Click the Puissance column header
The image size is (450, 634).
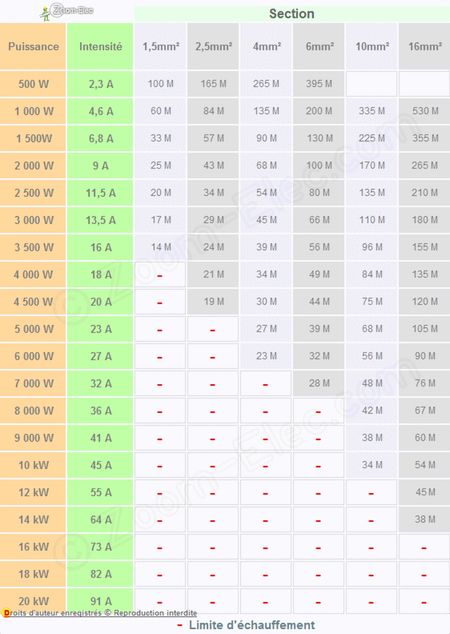(x=33, y=46)
